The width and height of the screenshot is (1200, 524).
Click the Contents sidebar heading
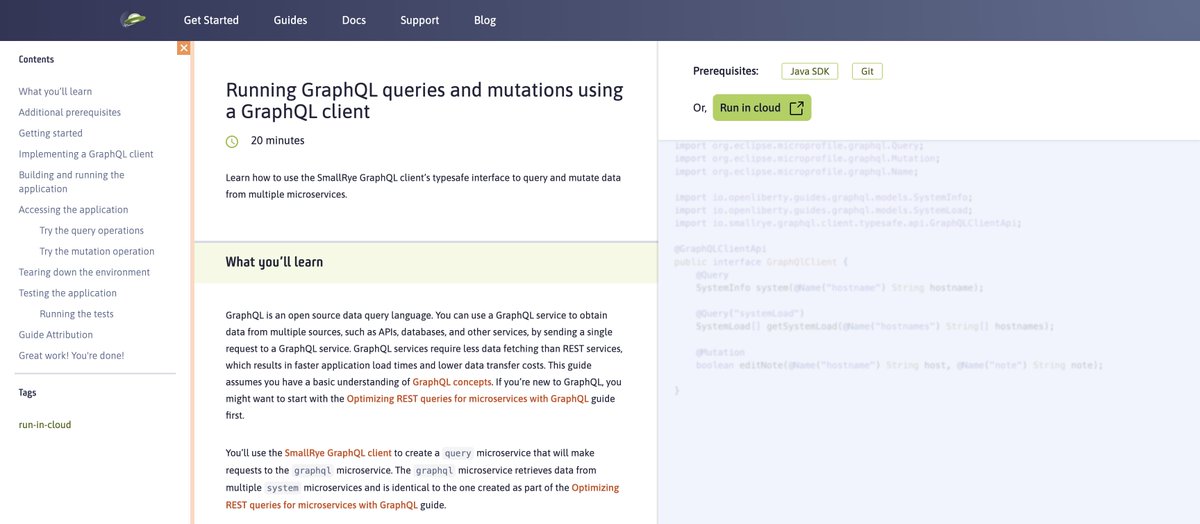click(x=37, y=60)
